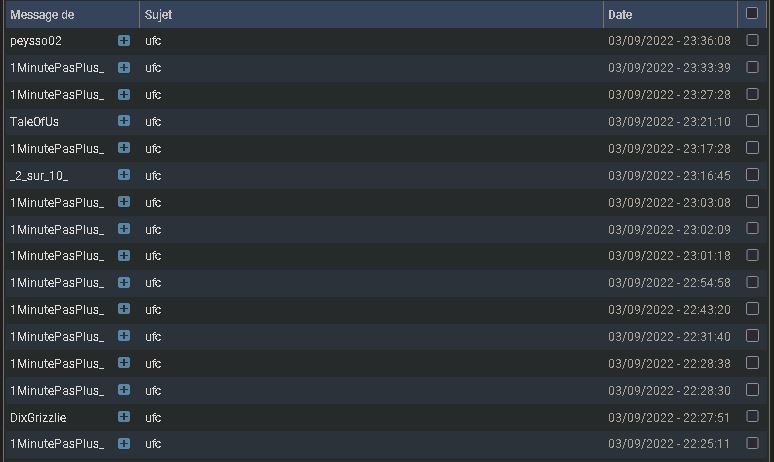Click the plus icon on the 22:43:20 row
Viewport: 774px width, 462px height.
124,309
